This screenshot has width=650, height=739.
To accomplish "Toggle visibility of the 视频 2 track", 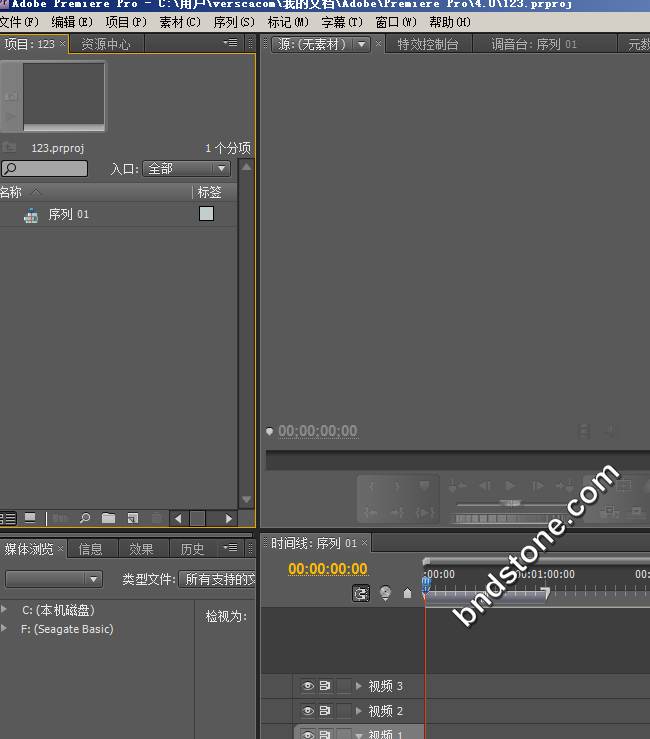I will click(x=308, y=711).
